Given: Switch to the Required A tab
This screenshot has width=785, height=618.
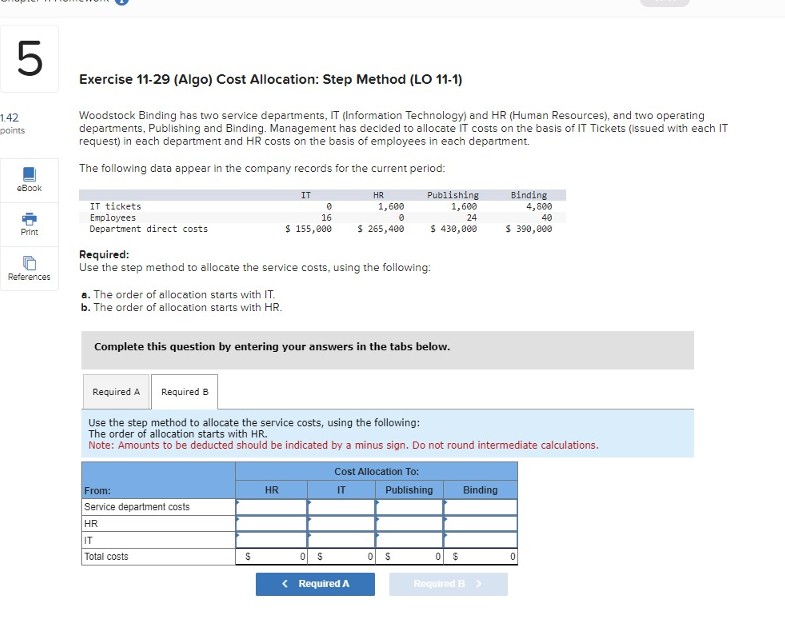Looking at the screenshot, I should (x=116, y=392).
